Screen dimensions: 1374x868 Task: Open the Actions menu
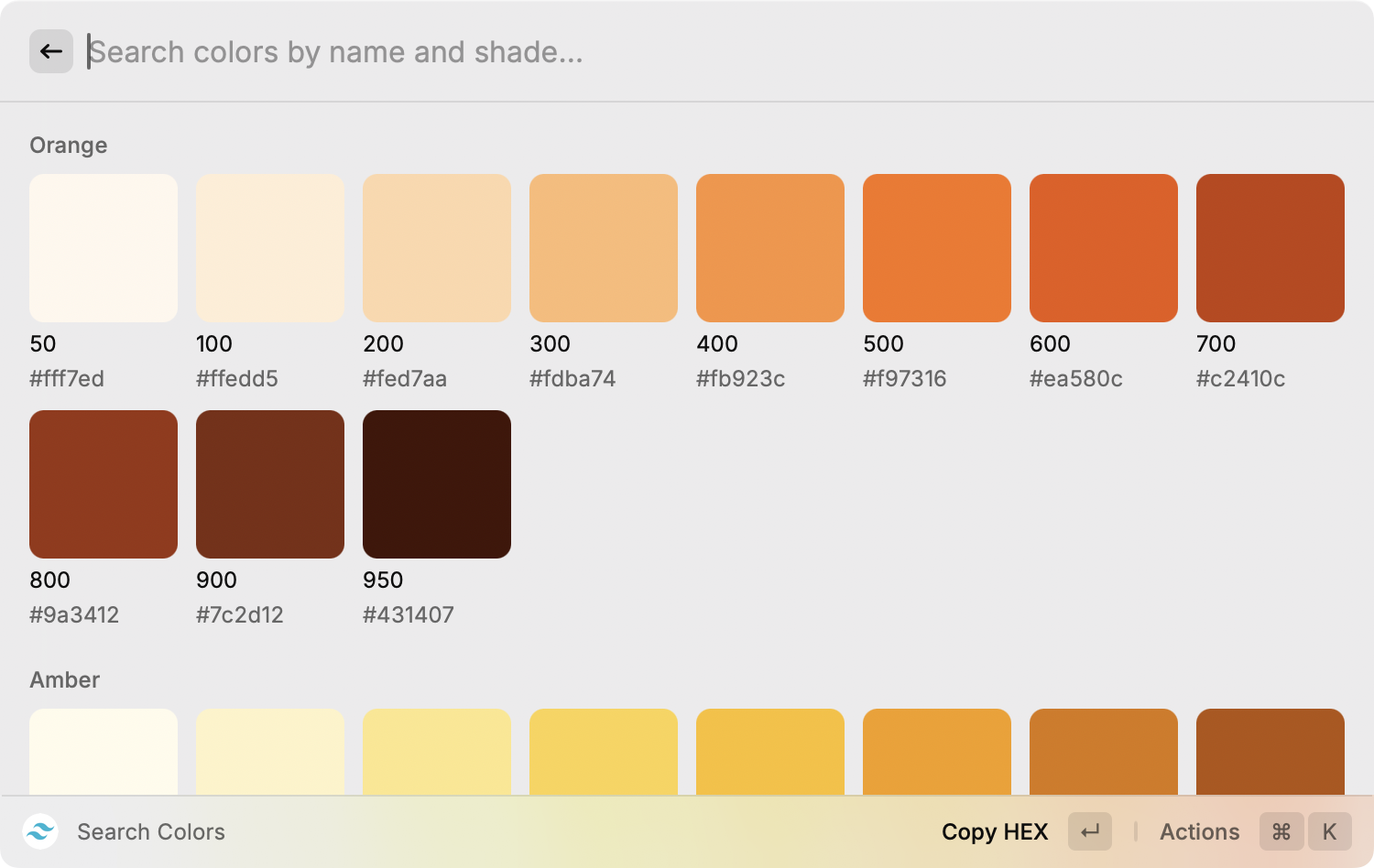1199,831
